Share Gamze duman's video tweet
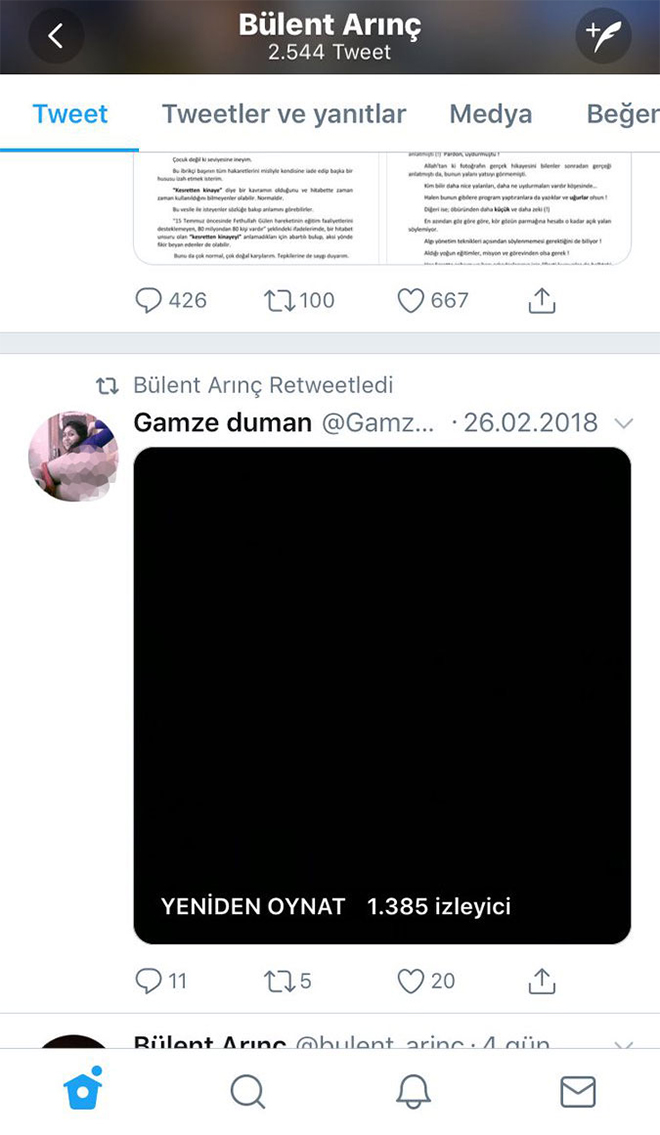This screenshot has height=1135, width=660. (x=541, y=981)
